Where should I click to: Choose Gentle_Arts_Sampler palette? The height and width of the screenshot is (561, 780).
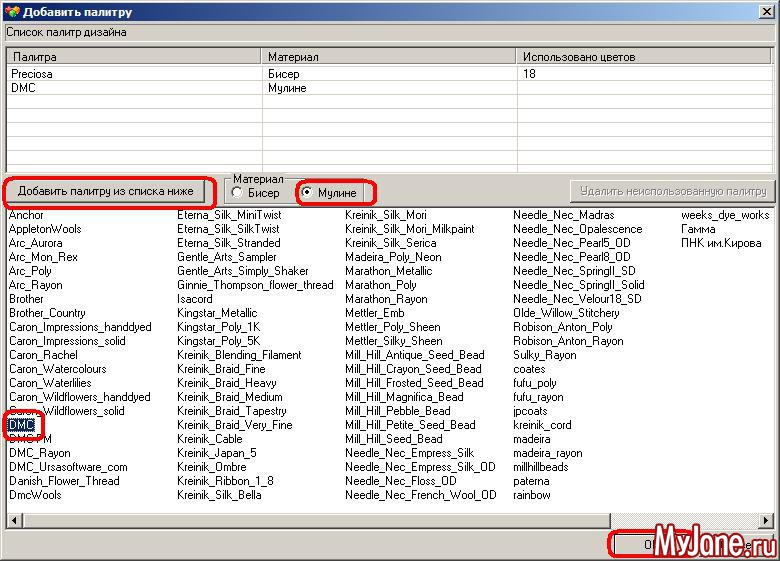(226, 257)
